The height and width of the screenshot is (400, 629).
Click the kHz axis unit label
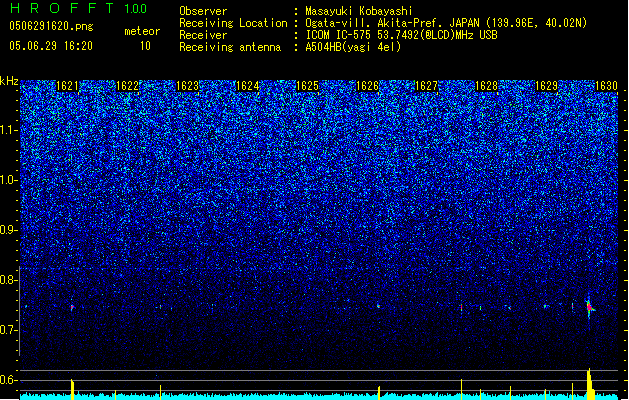tap(9, 81)
